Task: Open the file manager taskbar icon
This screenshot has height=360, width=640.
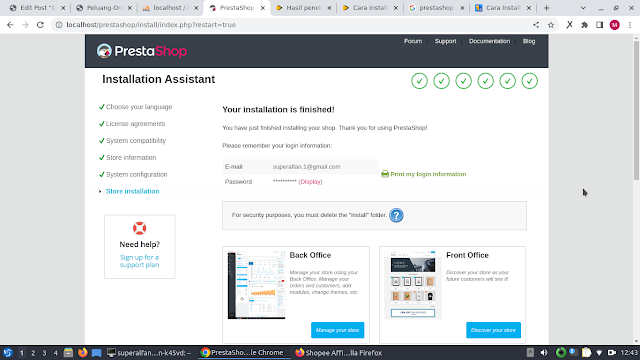Action: [x=68, y=353]
